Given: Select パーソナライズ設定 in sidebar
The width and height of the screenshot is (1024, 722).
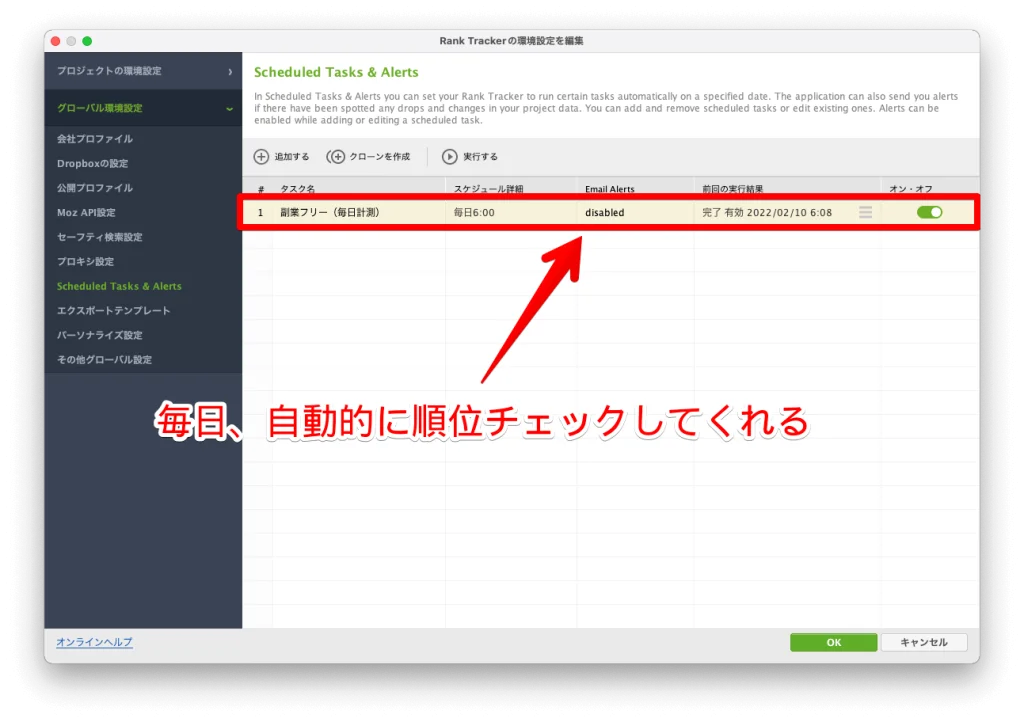Looking at the screenshot, I should pos(99,335).
